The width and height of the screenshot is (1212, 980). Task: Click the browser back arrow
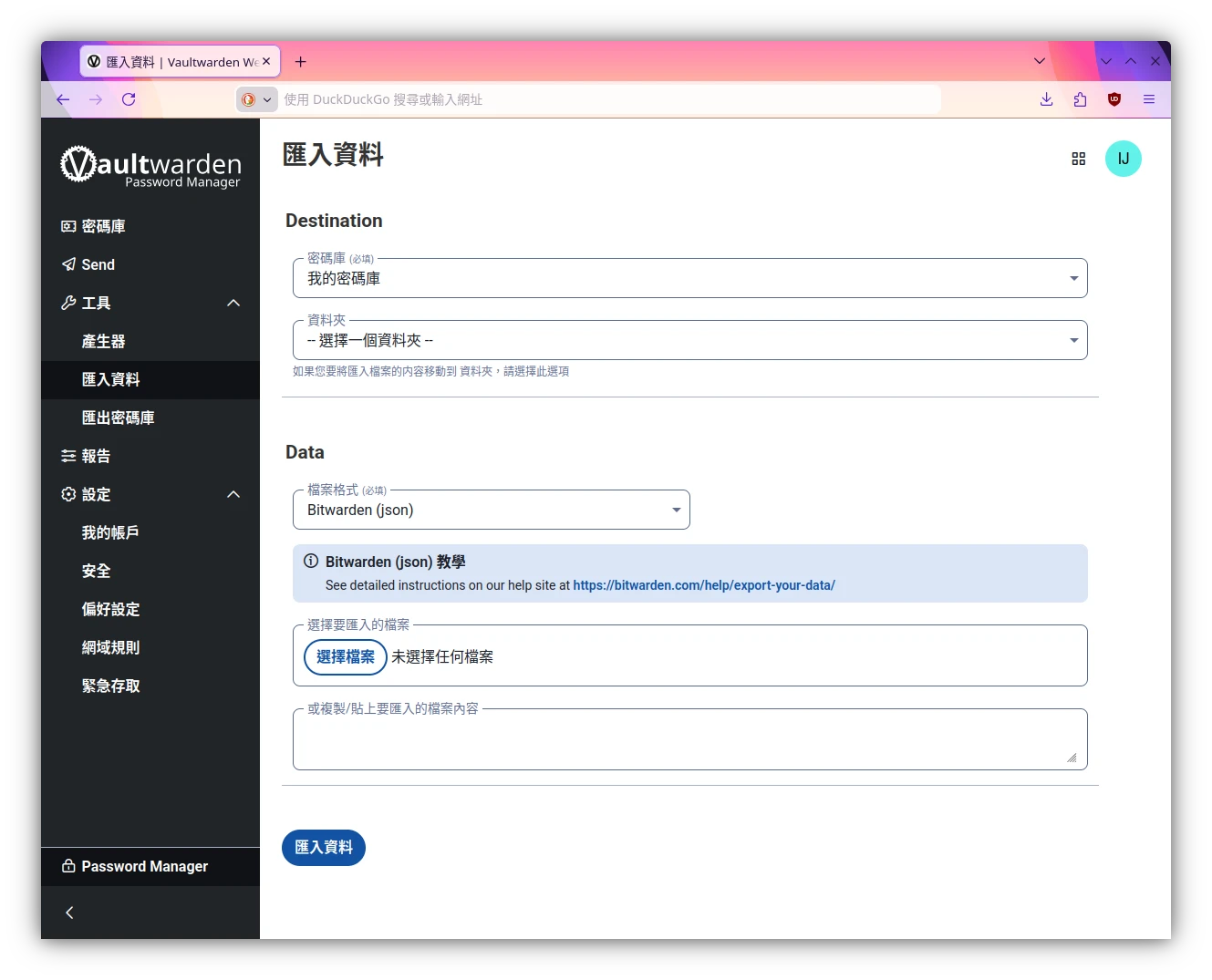(63, 99)
